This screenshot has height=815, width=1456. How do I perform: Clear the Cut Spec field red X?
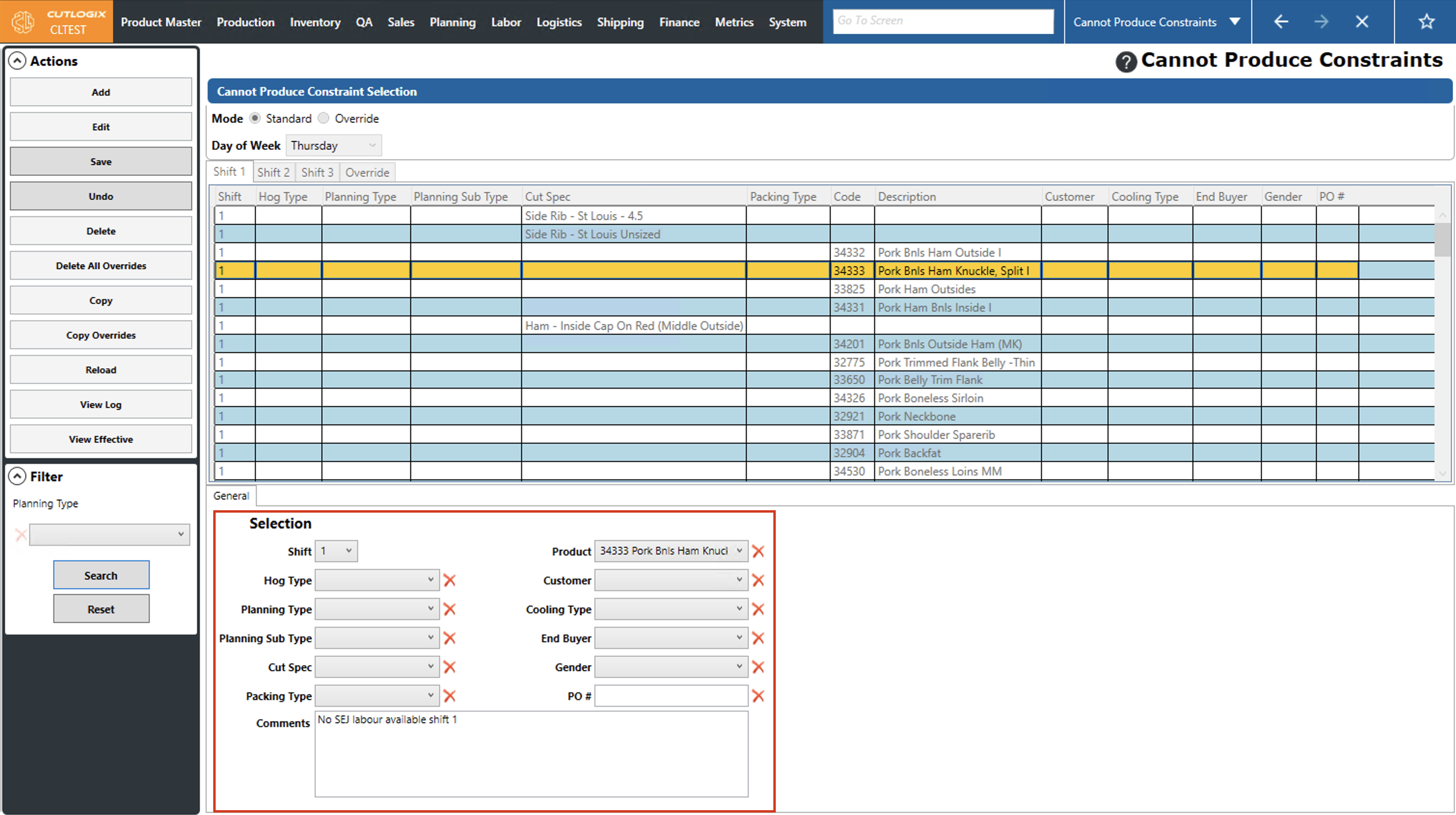pyautogui.click(x=449, y=667)
